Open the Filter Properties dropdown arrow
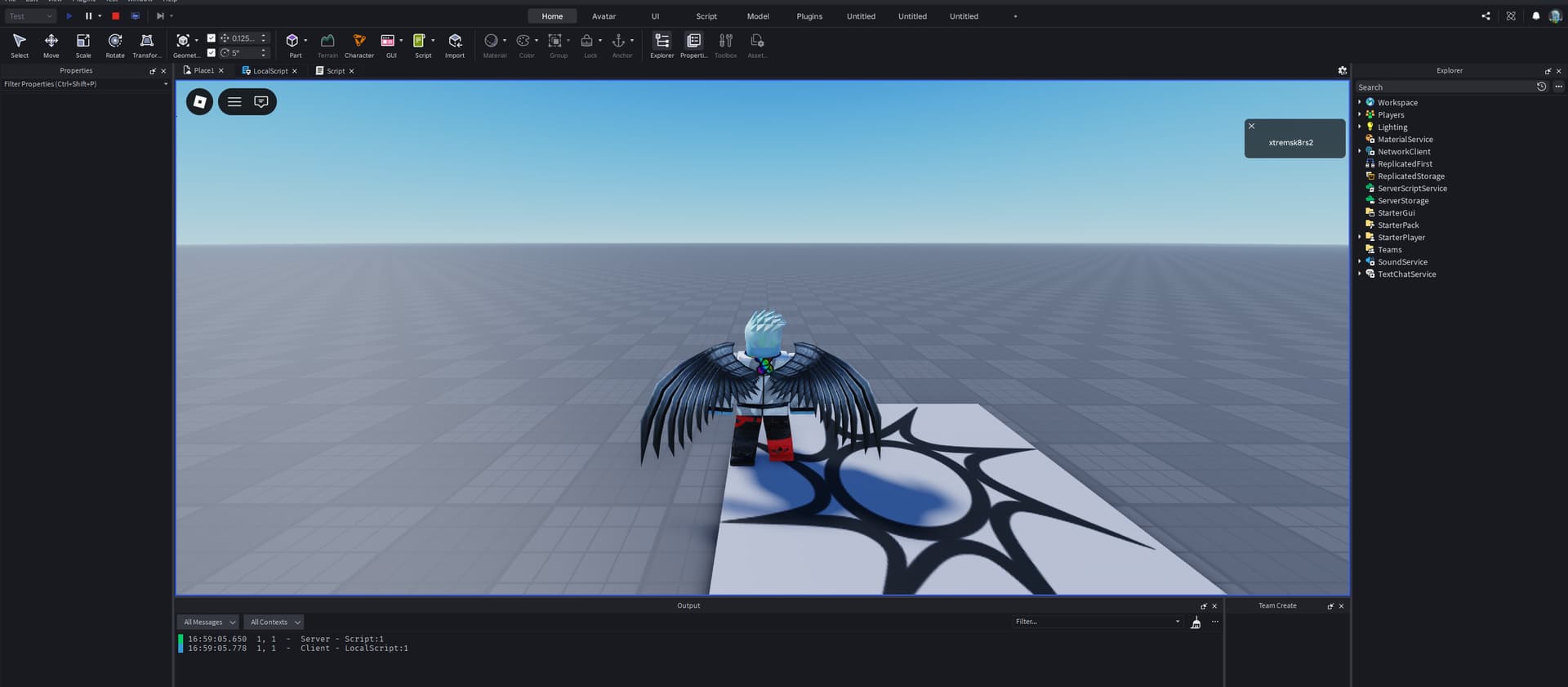This screenshot has height=687, width=1568. point(166,84)
